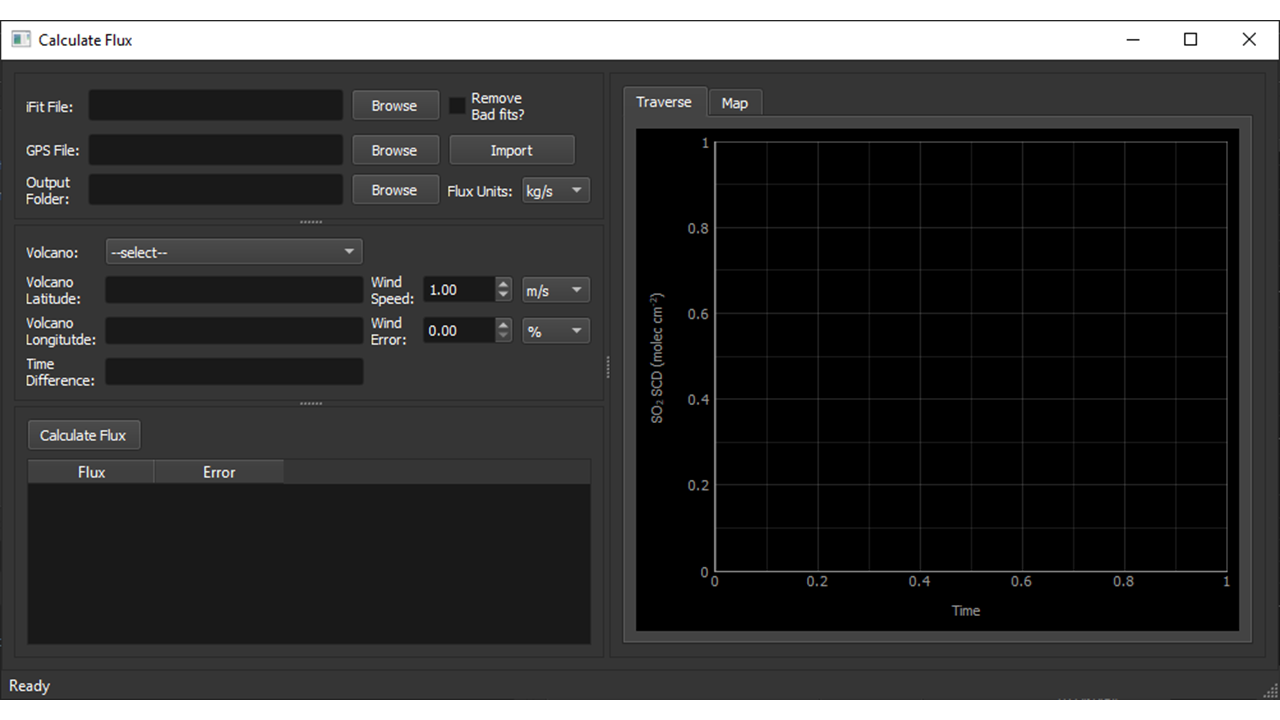
Task: Close the Calculate Flux window
Action: tap(1249, 40)
